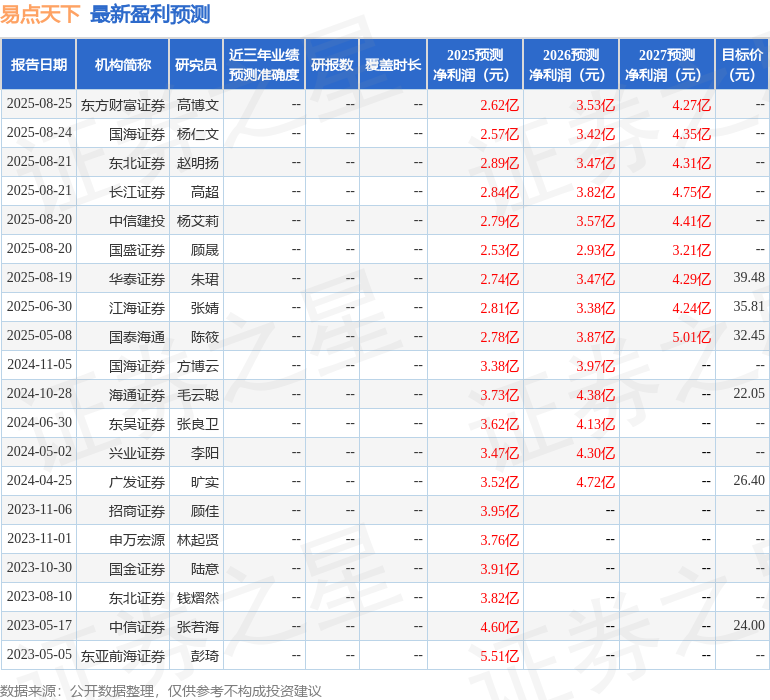
Task: Click the 5.01亿 2027 forecast value
Action: (x=691, y=337)
